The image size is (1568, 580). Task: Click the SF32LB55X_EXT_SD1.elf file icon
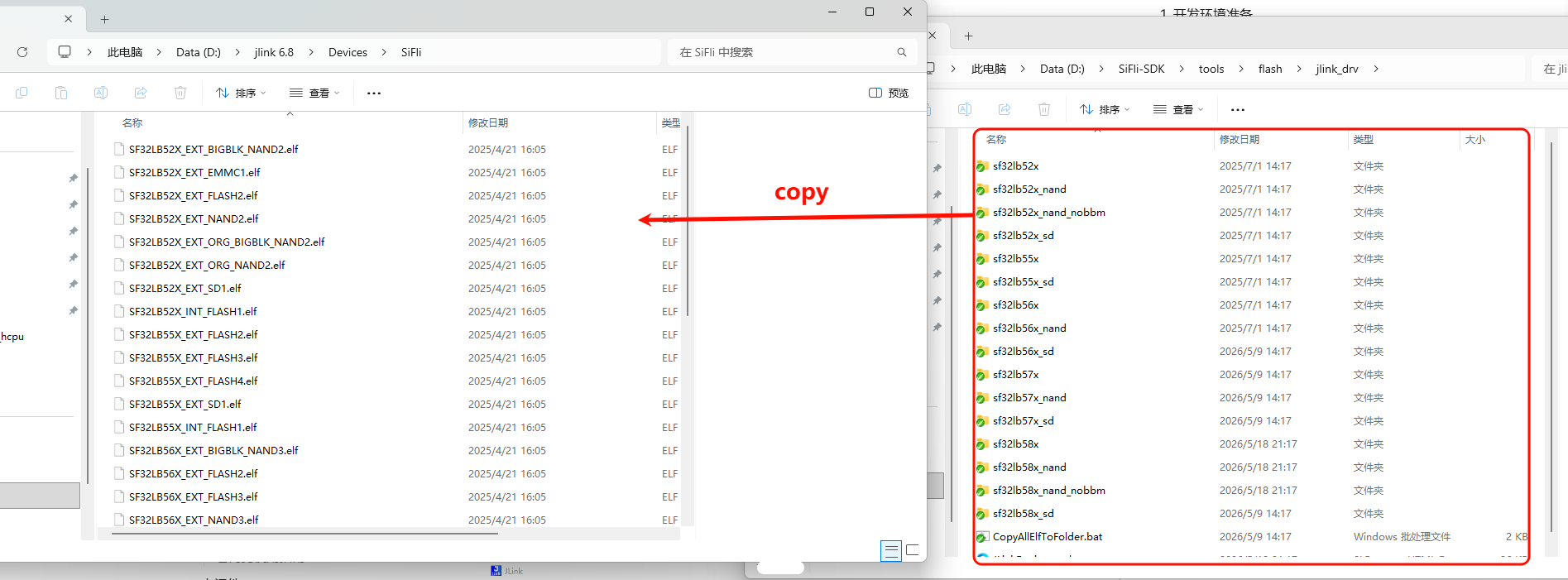click(x=120, y=404)
